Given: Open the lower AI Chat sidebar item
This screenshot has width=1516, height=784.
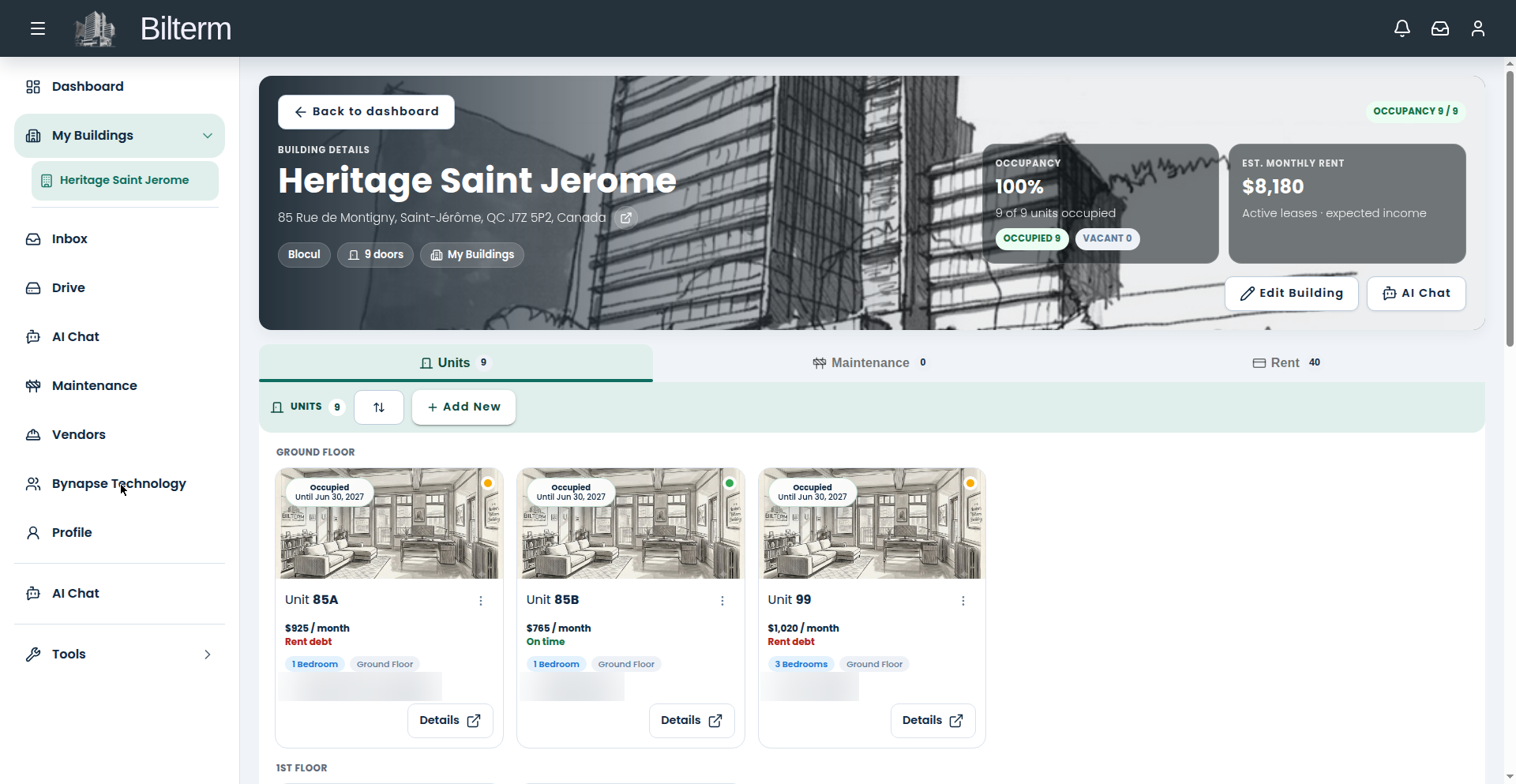Looking at the screenshot, I should click(x=119, y=594).
